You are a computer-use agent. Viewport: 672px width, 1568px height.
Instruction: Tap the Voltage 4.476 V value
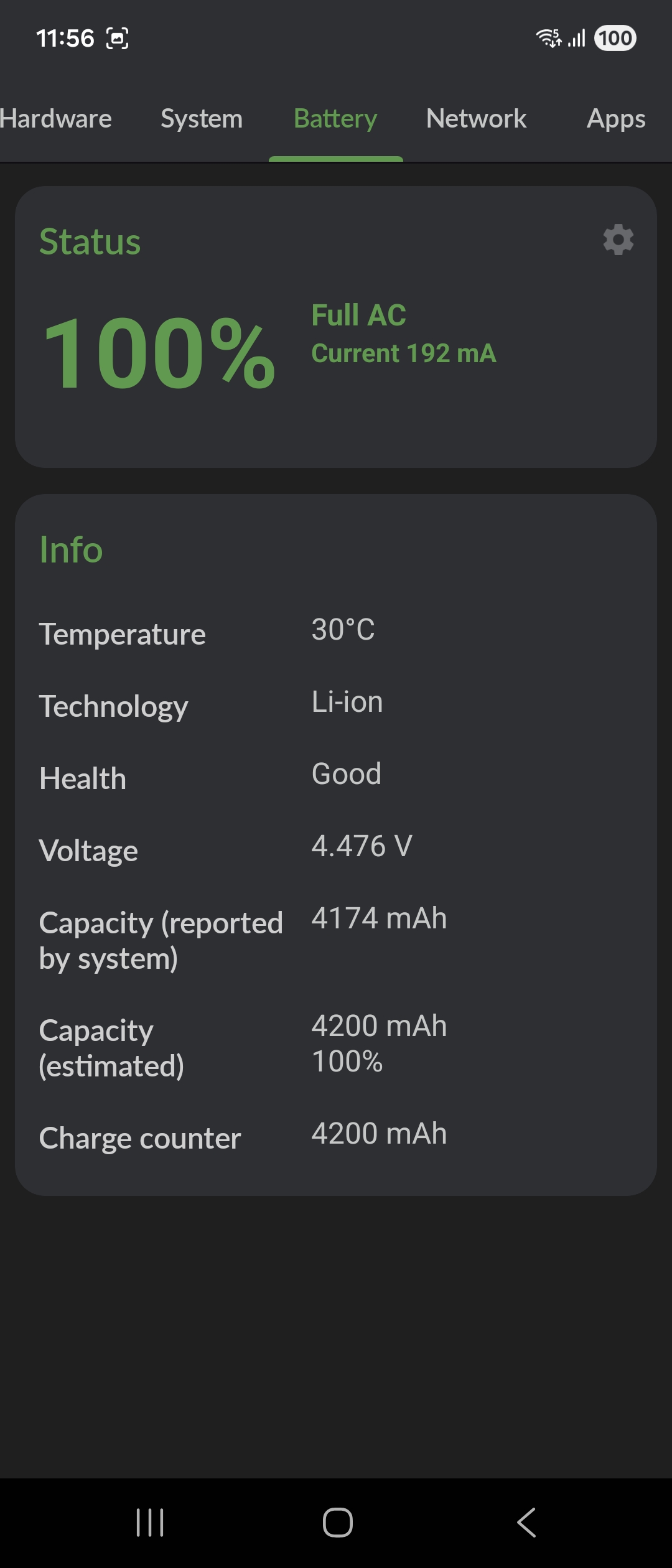coord(362,846)
